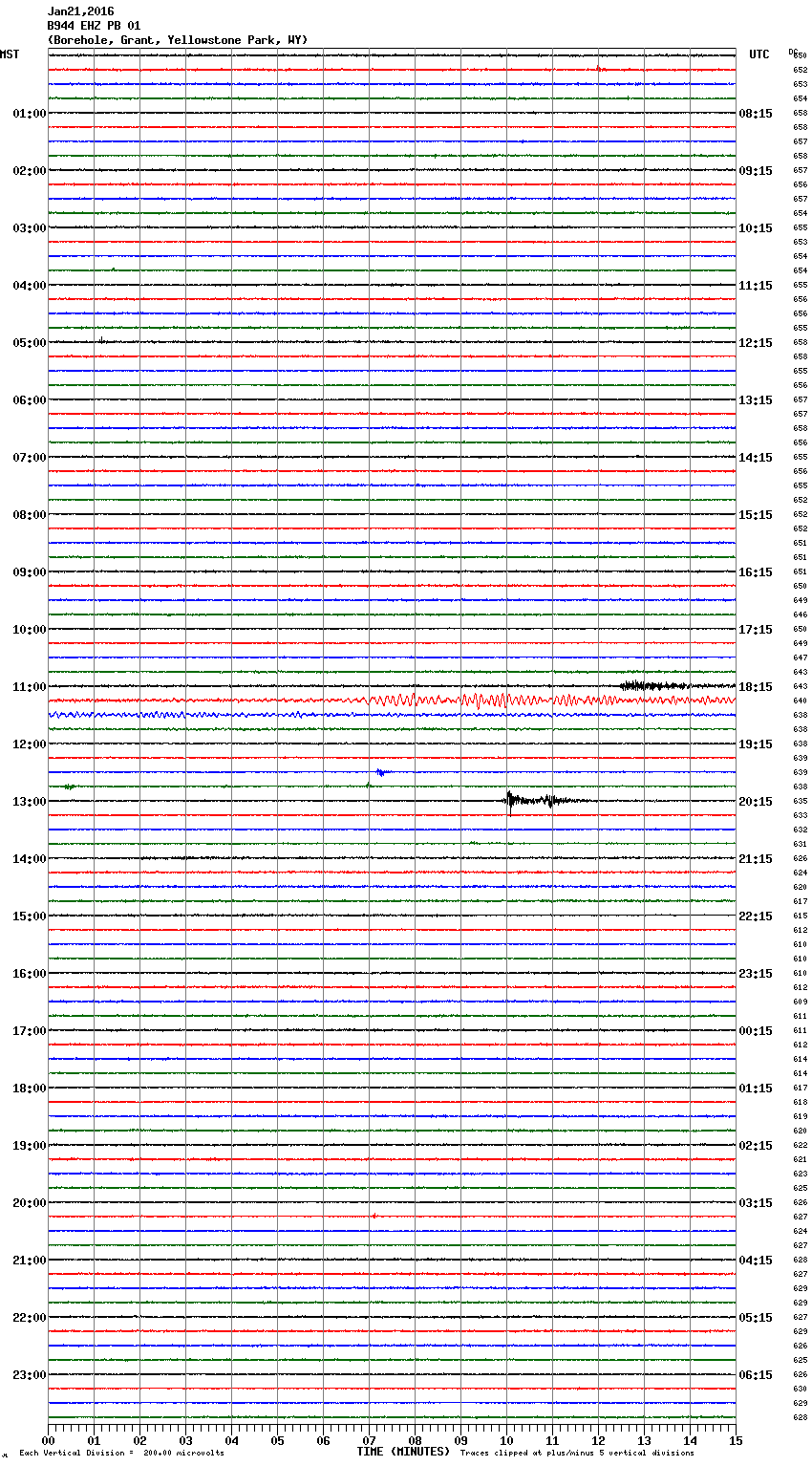Click the UTC timezone label
This screenshot has width=812, height=1466.
click(759, 54)
